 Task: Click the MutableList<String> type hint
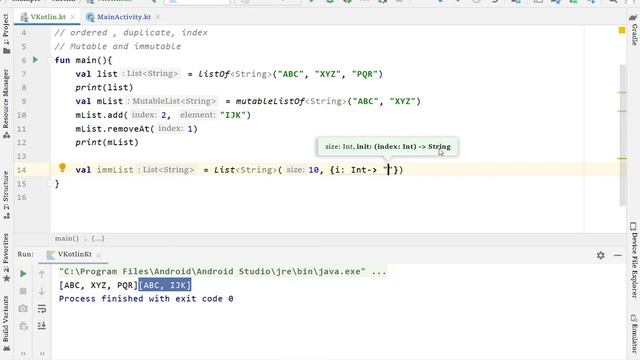pyautogui.click(x=172, y=101)
